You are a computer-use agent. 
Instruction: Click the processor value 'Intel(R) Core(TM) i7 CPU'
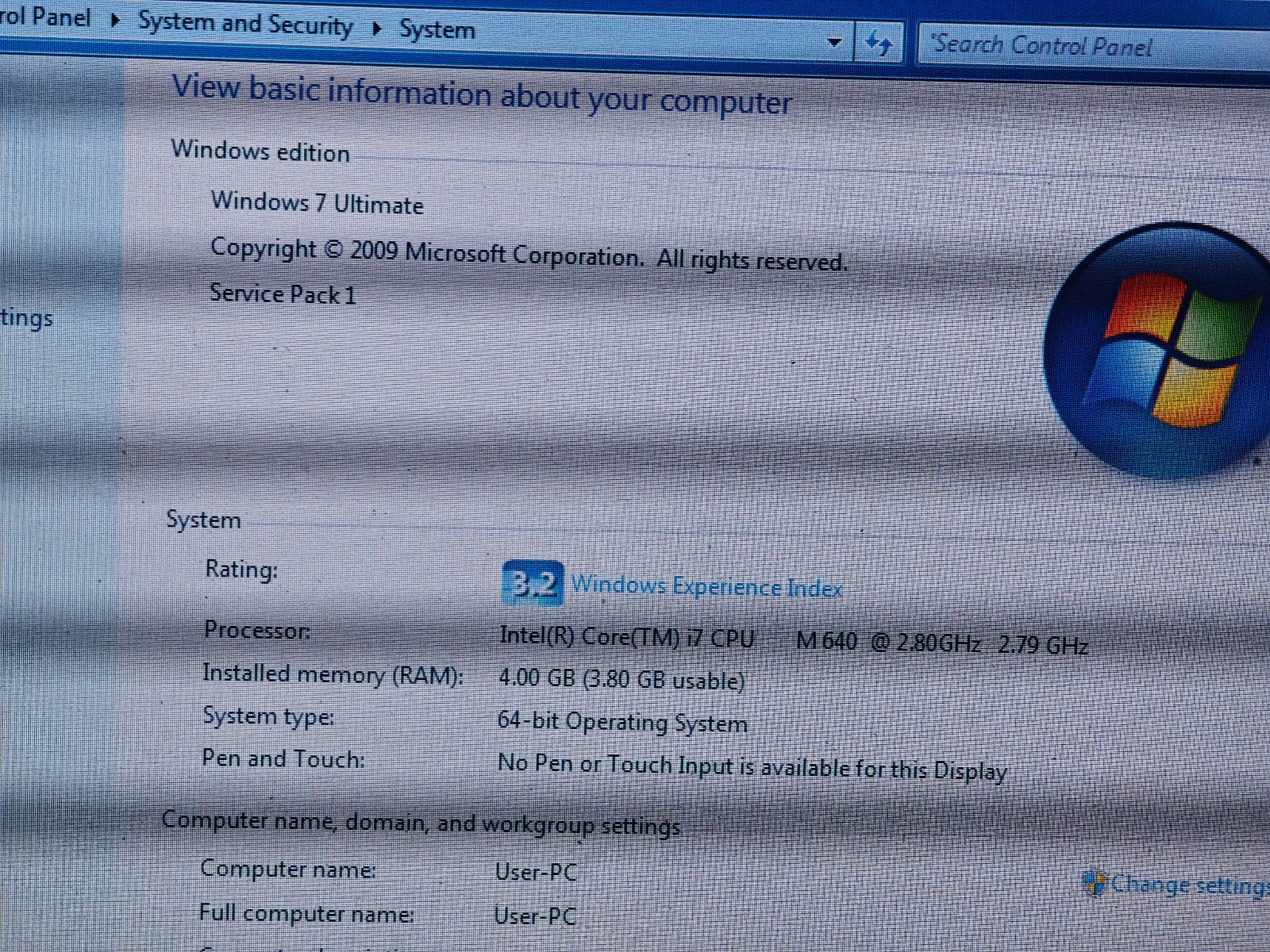tap(627, 637)
